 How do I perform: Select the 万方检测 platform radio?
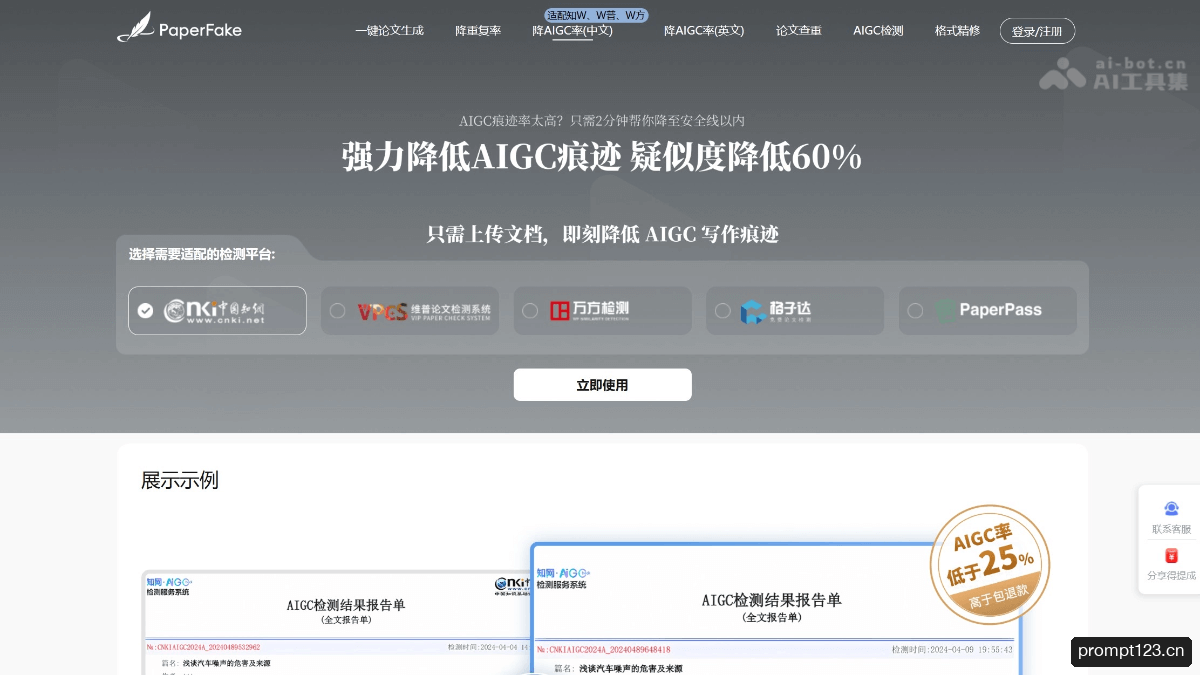click(530, 311)
